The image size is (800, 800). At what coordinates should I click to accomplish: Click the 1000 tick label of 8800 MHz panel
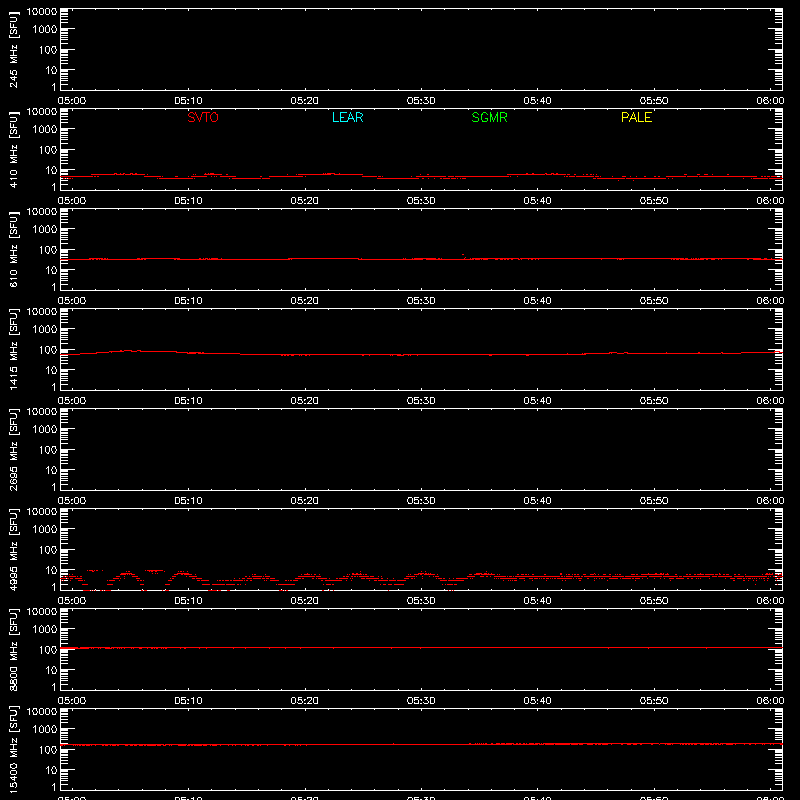click(x=45, y=630)
